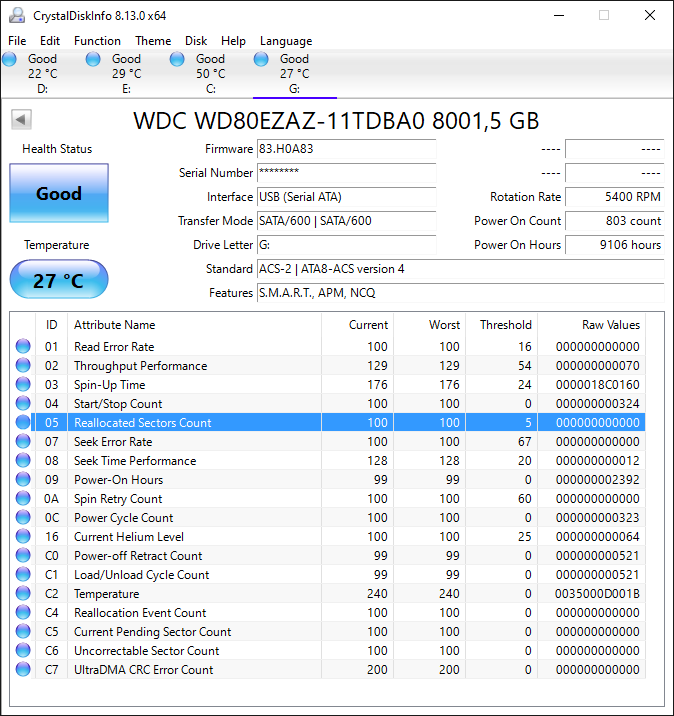Click the Transfer Mode SATA/600 field

tap(347, 221)
